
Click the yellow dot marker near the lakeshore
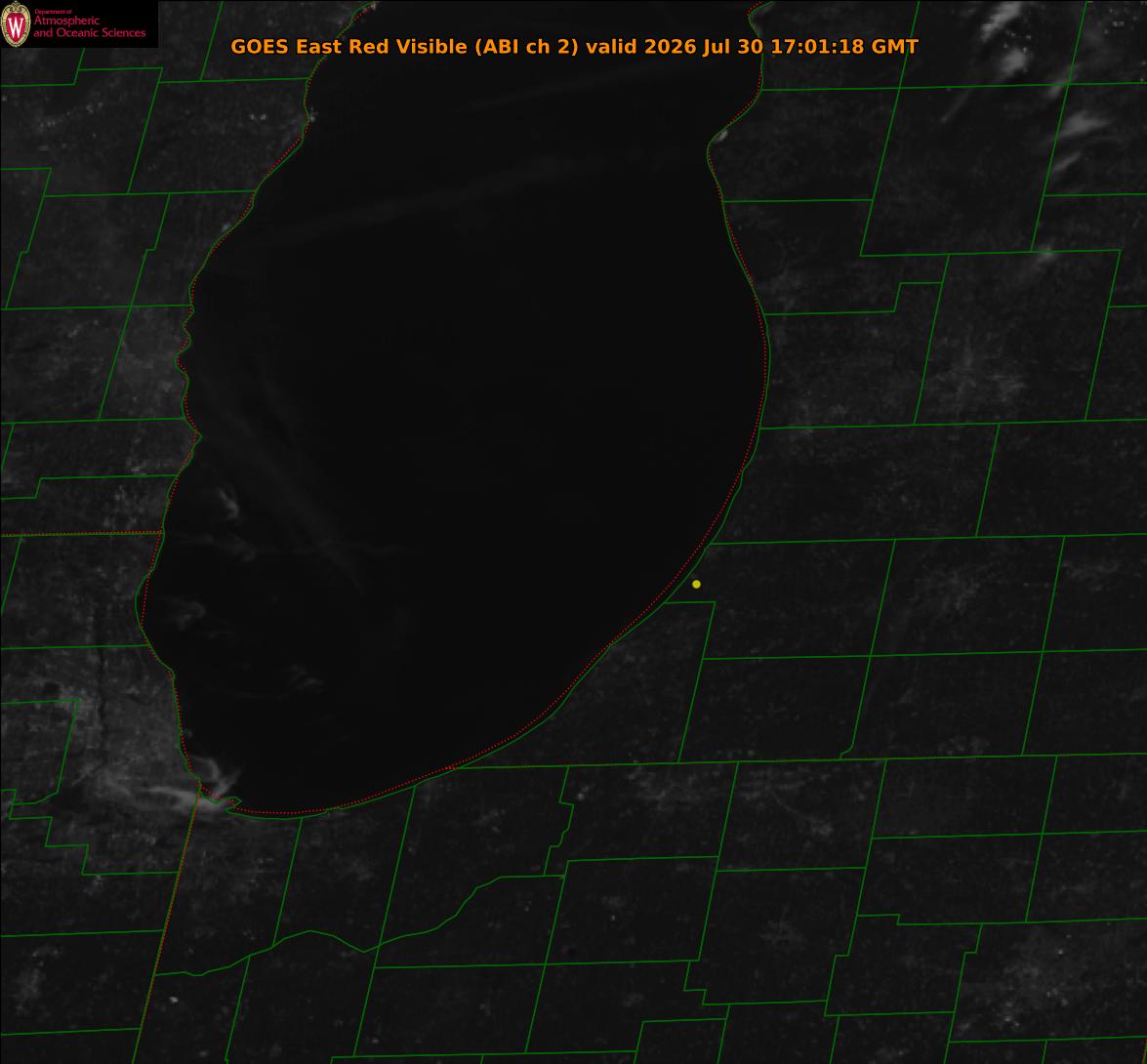(696, 584)
